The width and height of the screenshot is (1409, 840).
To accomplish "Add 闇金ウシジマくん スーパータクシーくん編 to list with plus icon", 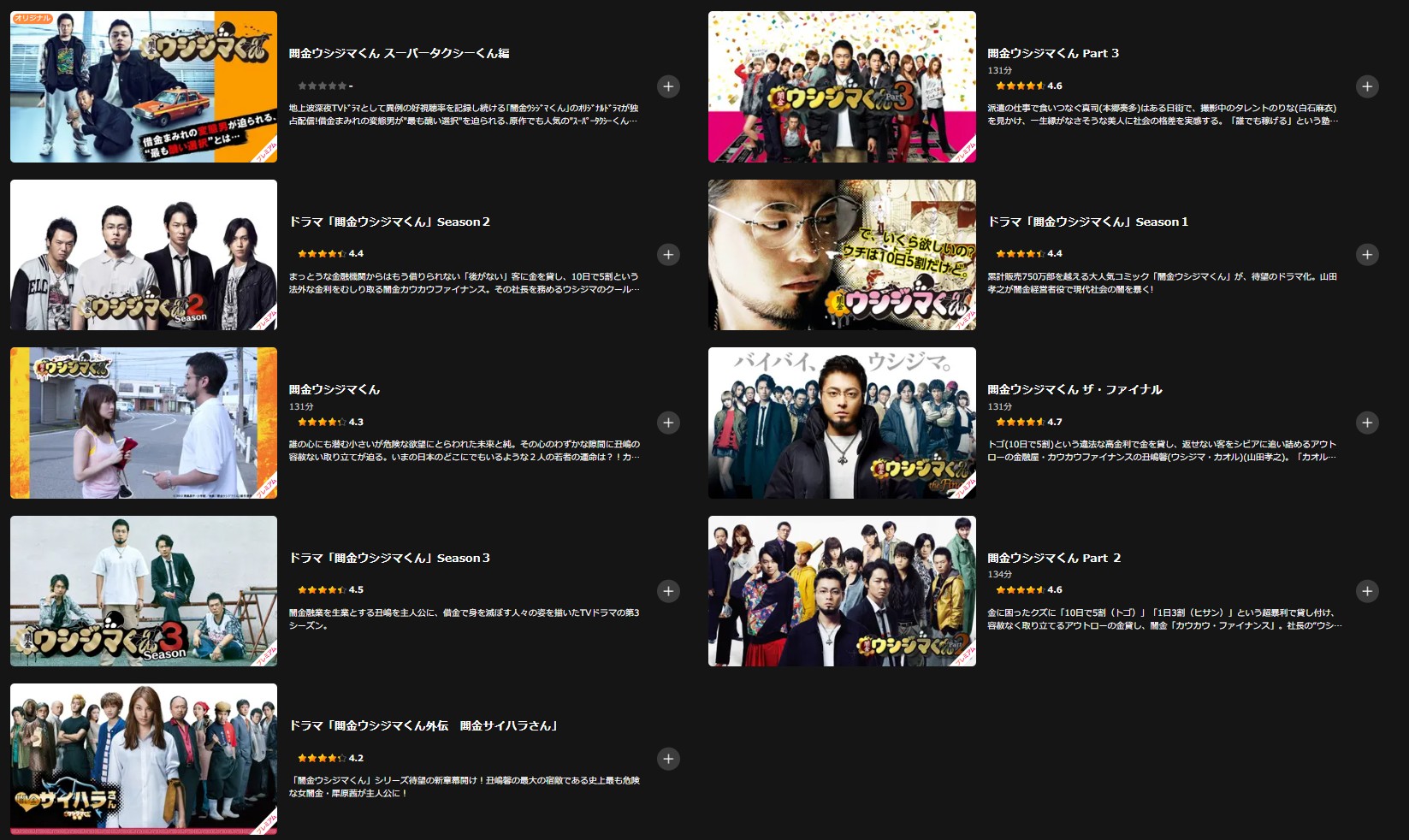I will click(x=669, y=86).
